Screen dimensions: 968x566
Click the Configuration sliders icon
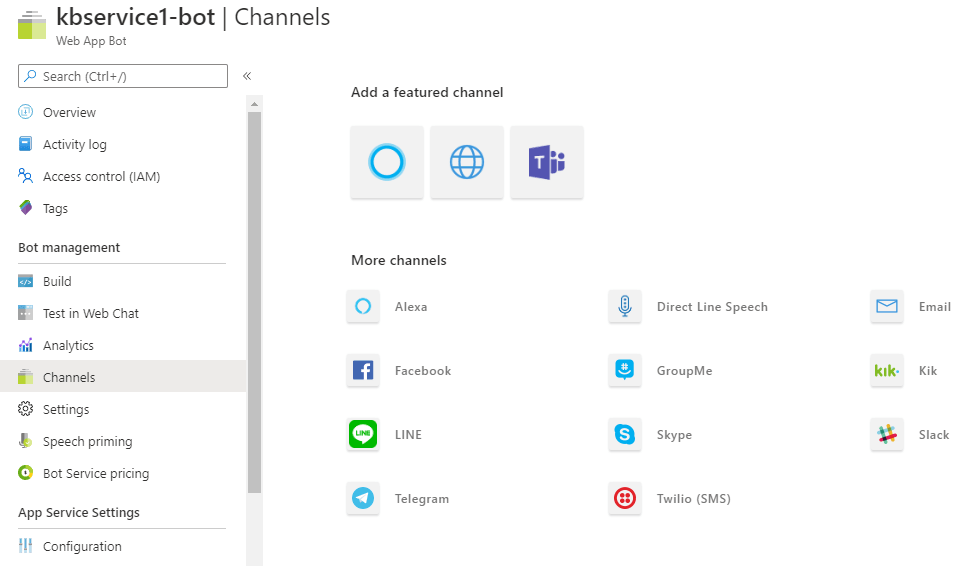25,546
